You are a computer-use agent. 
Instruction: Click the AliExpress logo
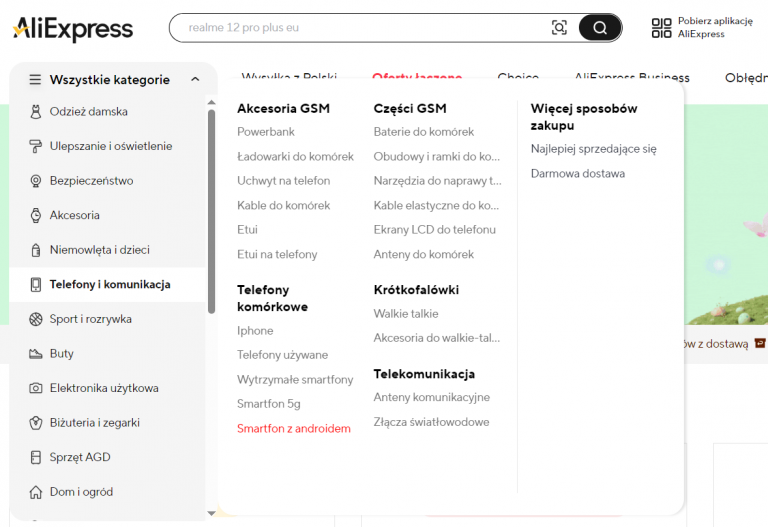tap(73, 29)
